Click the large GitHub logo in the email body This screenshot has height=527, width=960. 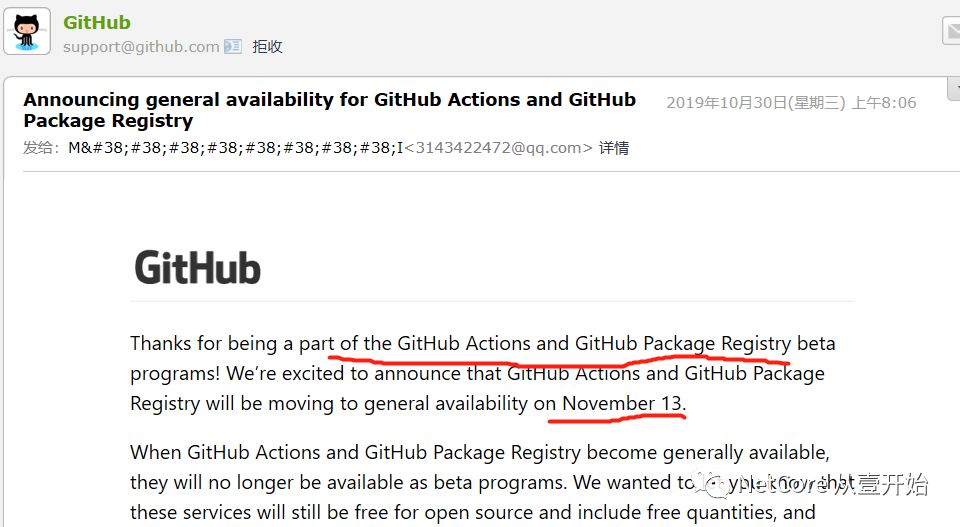tap(197, 267)
